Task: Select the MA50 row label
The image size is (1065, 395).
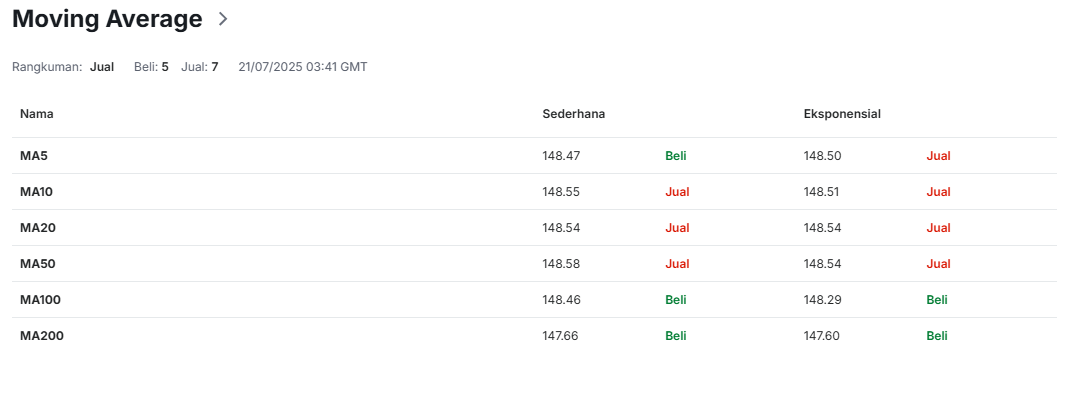Action: (37, 263)
